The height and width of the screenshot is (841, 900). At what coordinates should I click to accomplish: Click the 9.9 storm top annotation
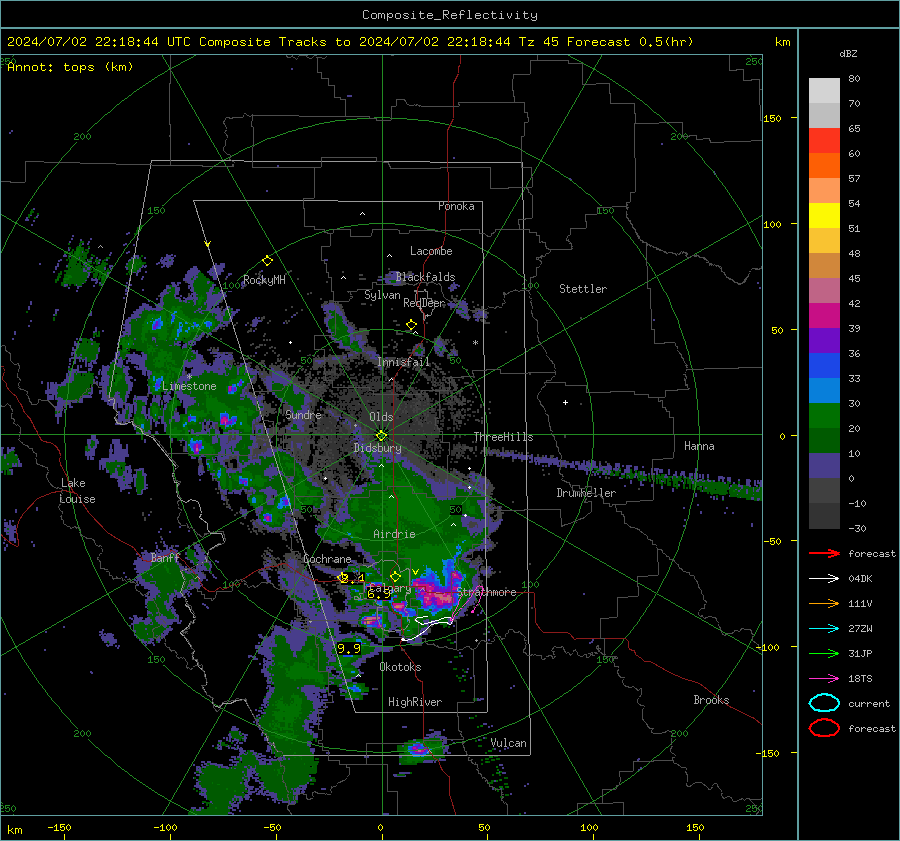tap(349, 649)
